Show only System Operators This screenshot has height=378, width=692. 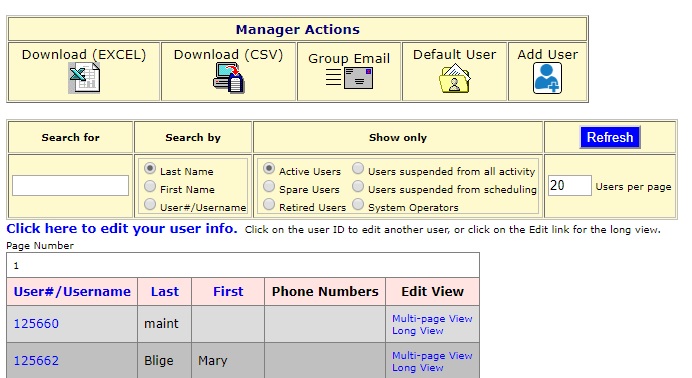358,205
